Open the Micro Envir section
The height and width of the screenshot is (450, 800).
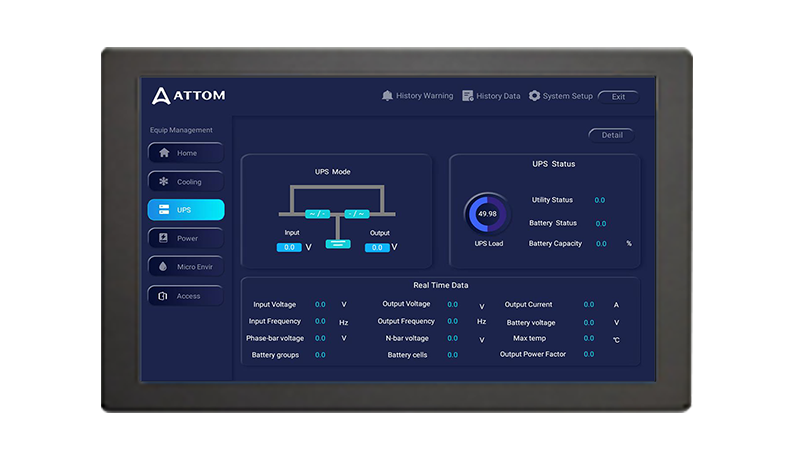186,267
